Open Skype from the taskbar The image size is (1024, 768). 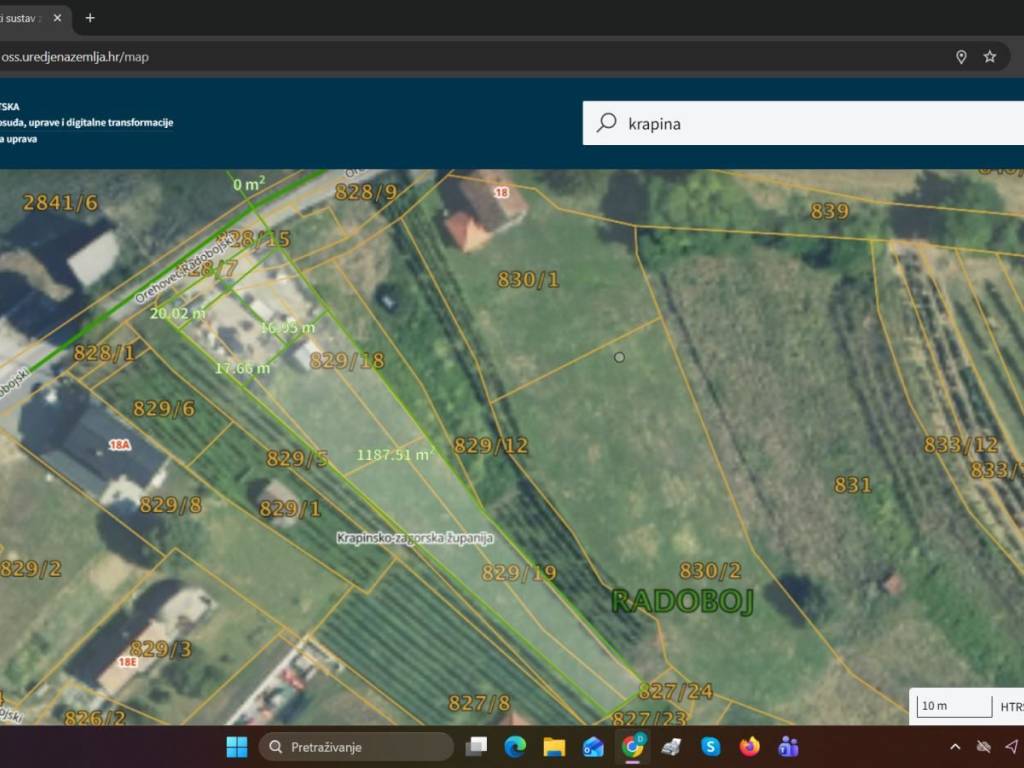[x=710, y=747]
